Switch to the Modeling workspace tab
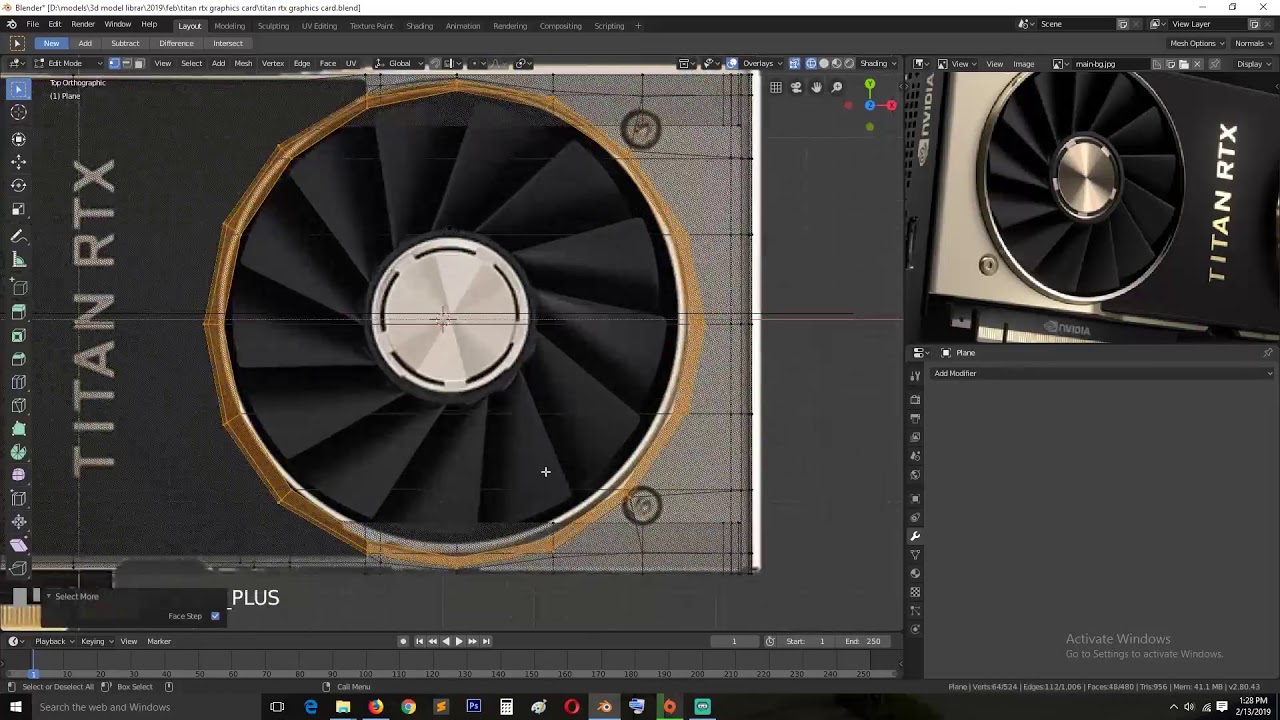 229,25
